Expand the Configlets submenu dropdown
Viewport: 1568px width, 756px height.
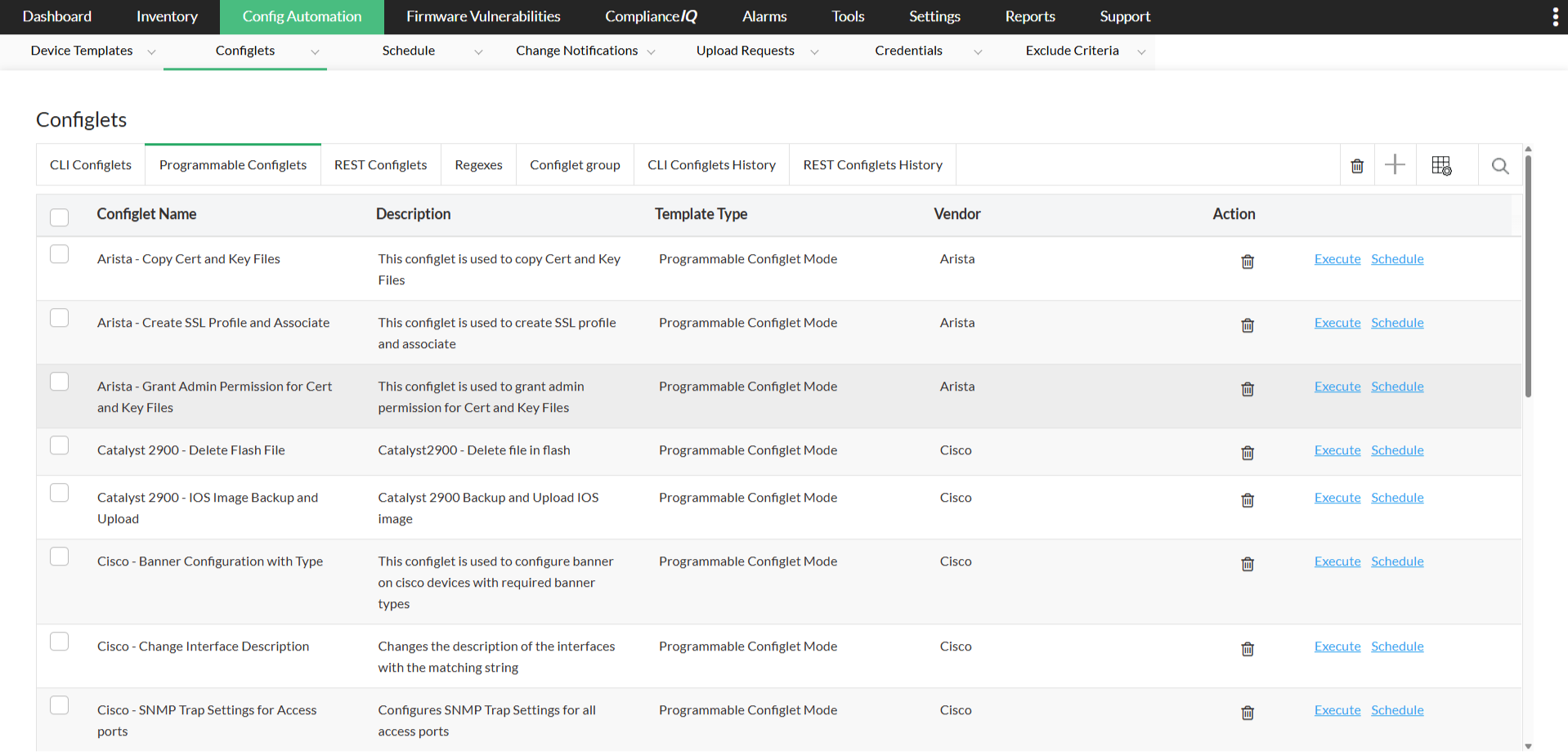(315, 51)
